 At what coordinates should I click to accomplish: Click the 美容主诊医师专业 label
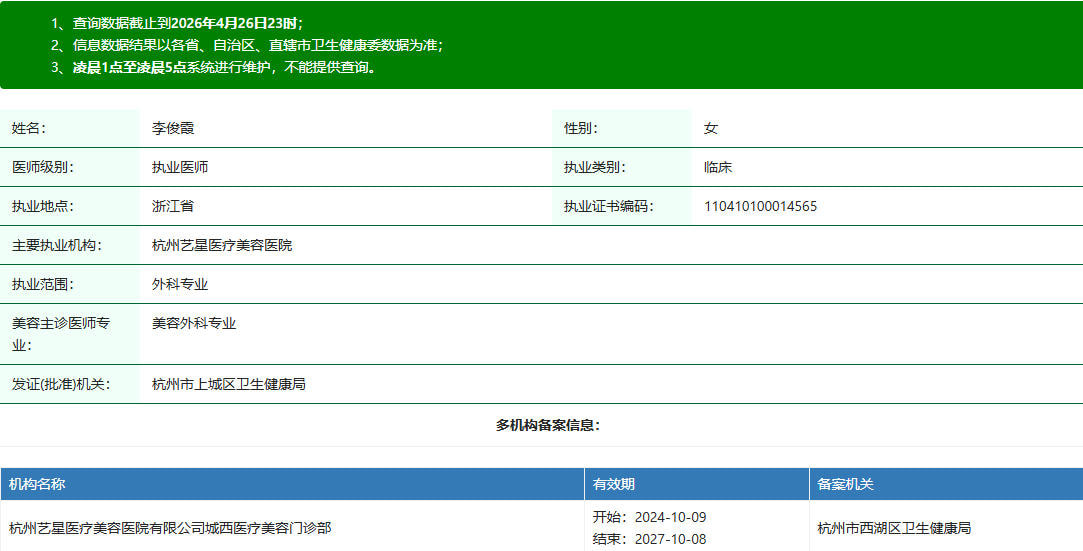pyautogui.click(x=61, y=334)
